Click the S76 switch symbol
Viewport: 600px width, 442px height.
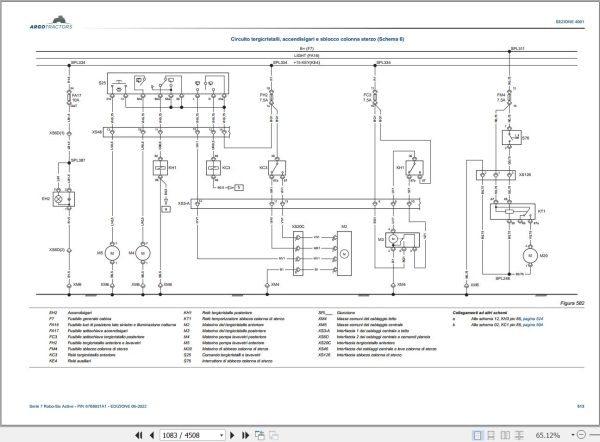(x=512, y=137)
